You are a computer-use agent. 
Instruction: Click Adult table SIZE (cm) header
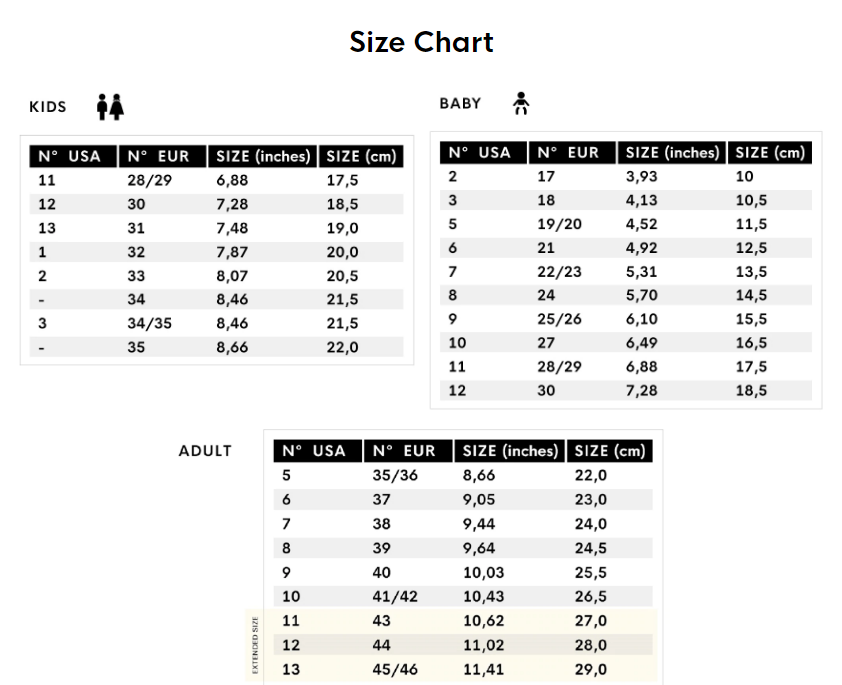[x=610, y=451]
